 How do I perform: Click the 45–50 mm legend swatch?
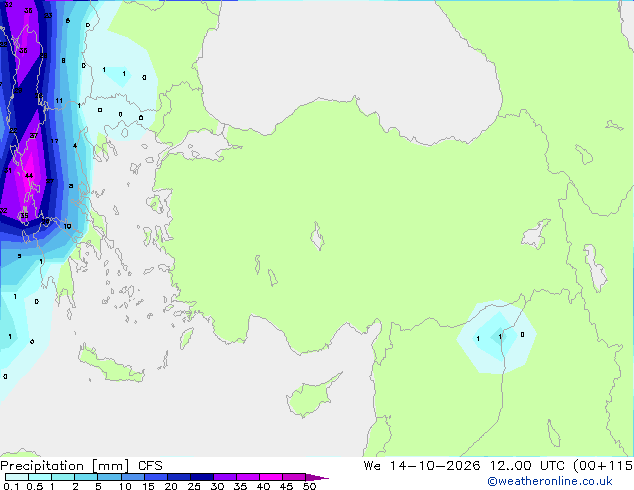click(294, 477)
